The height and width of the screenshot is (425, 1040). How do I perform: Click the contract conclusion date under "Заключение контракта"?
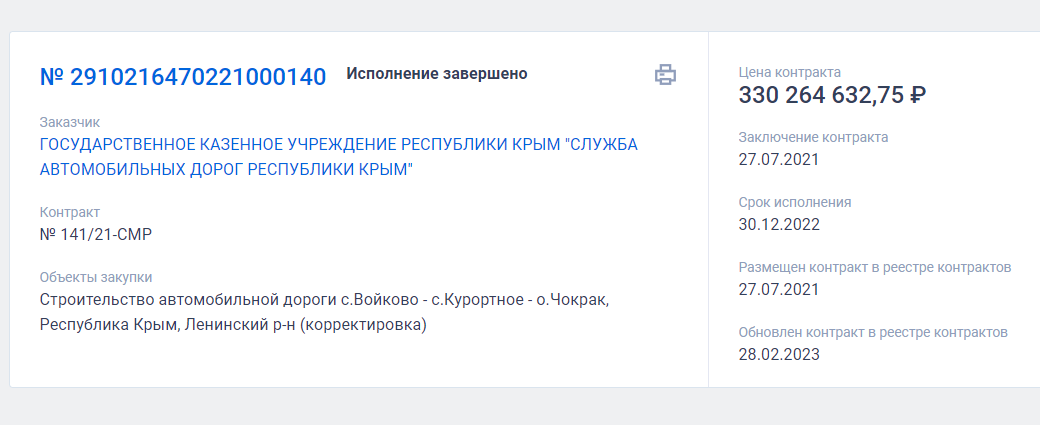(x=779, y=159)
